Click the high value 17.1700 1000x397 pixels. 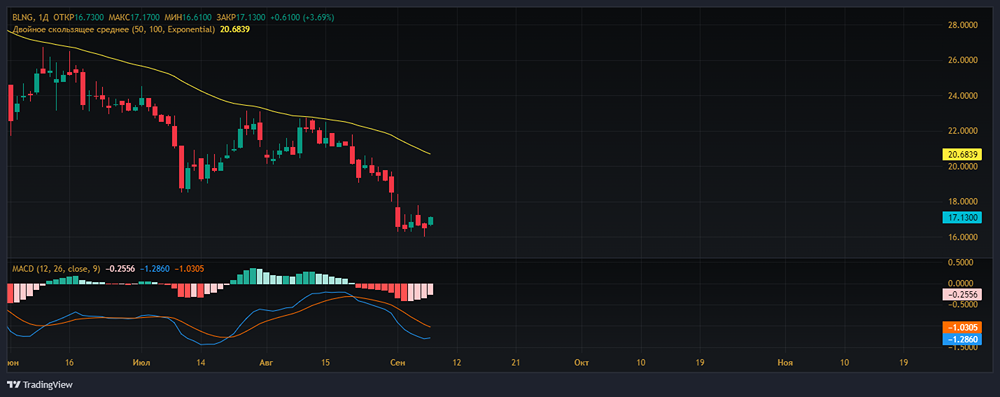pos(145,17)
